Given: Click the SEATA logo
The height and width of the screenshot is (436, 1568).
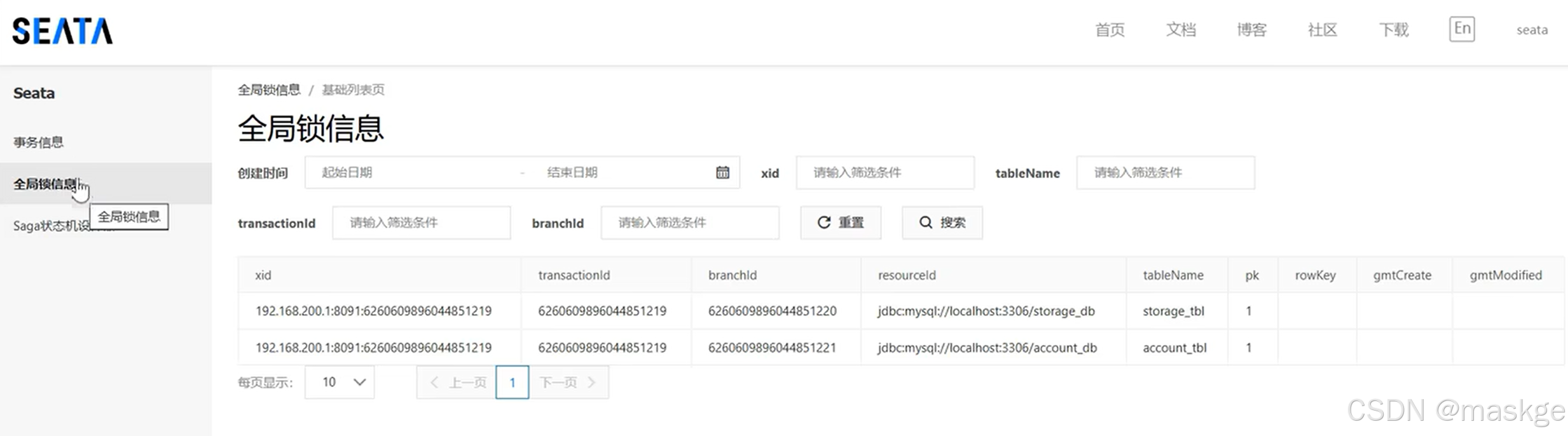Looking at the screenshot, I should coord(62,31).
